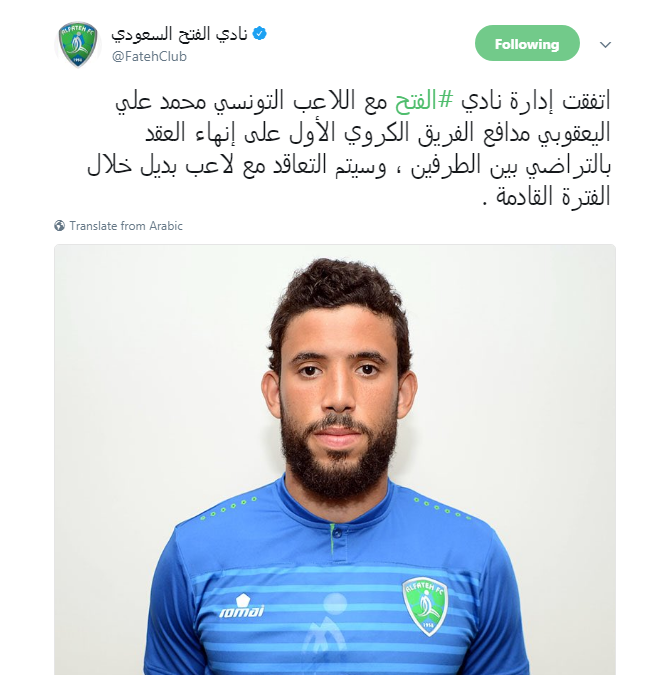
Task: Click the Al Fateh crest on the jersey
Action: point(425,606)
